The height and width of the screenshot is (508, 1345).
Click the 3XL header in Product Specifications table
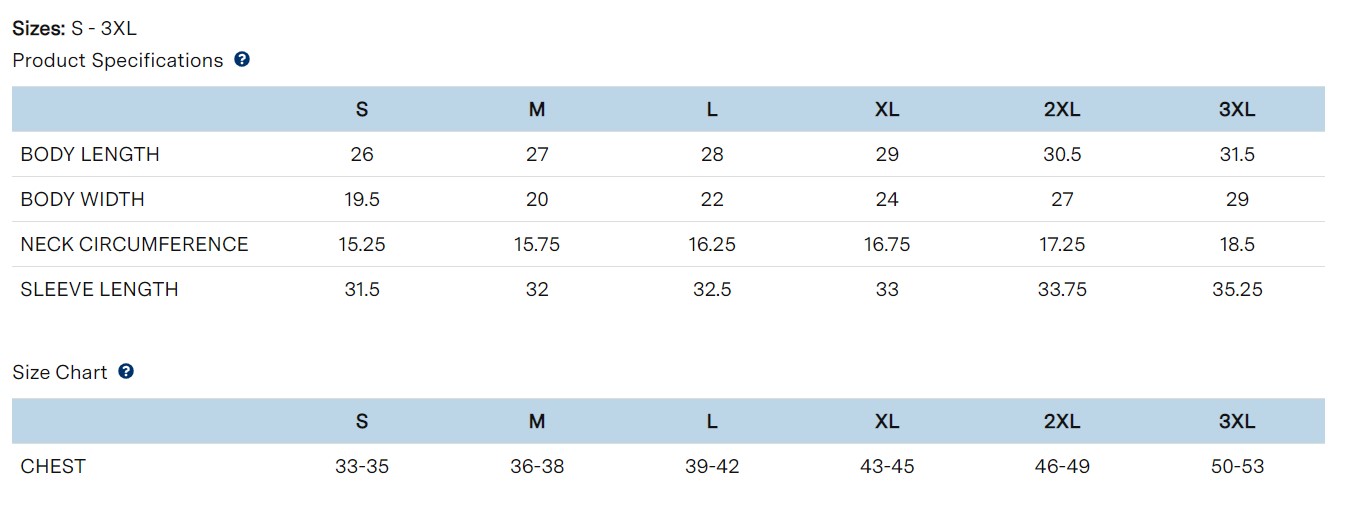pyautogui.click(x=1237, y=110)
